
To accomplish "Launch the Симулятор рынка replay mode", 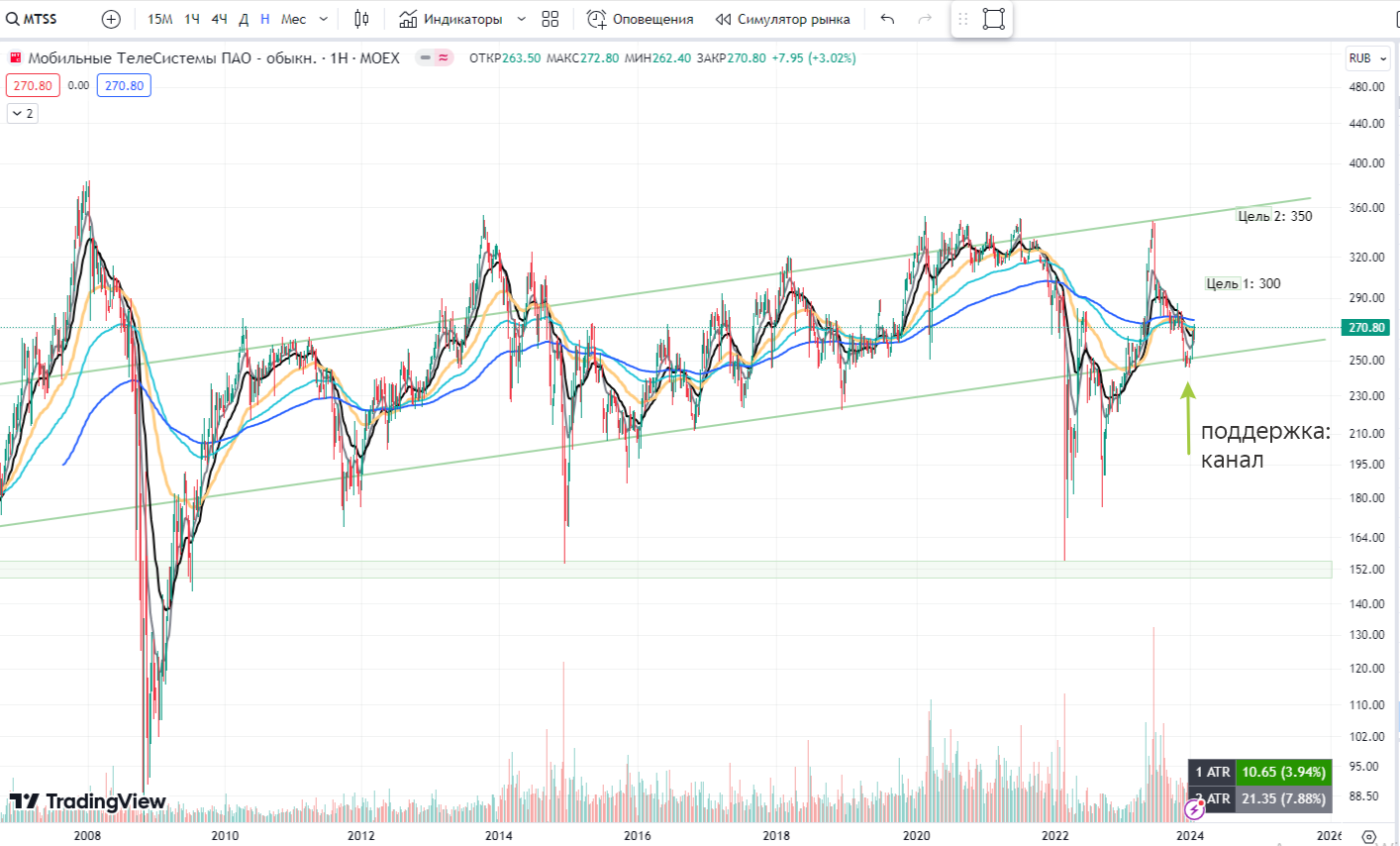I will tap(782, 19).
